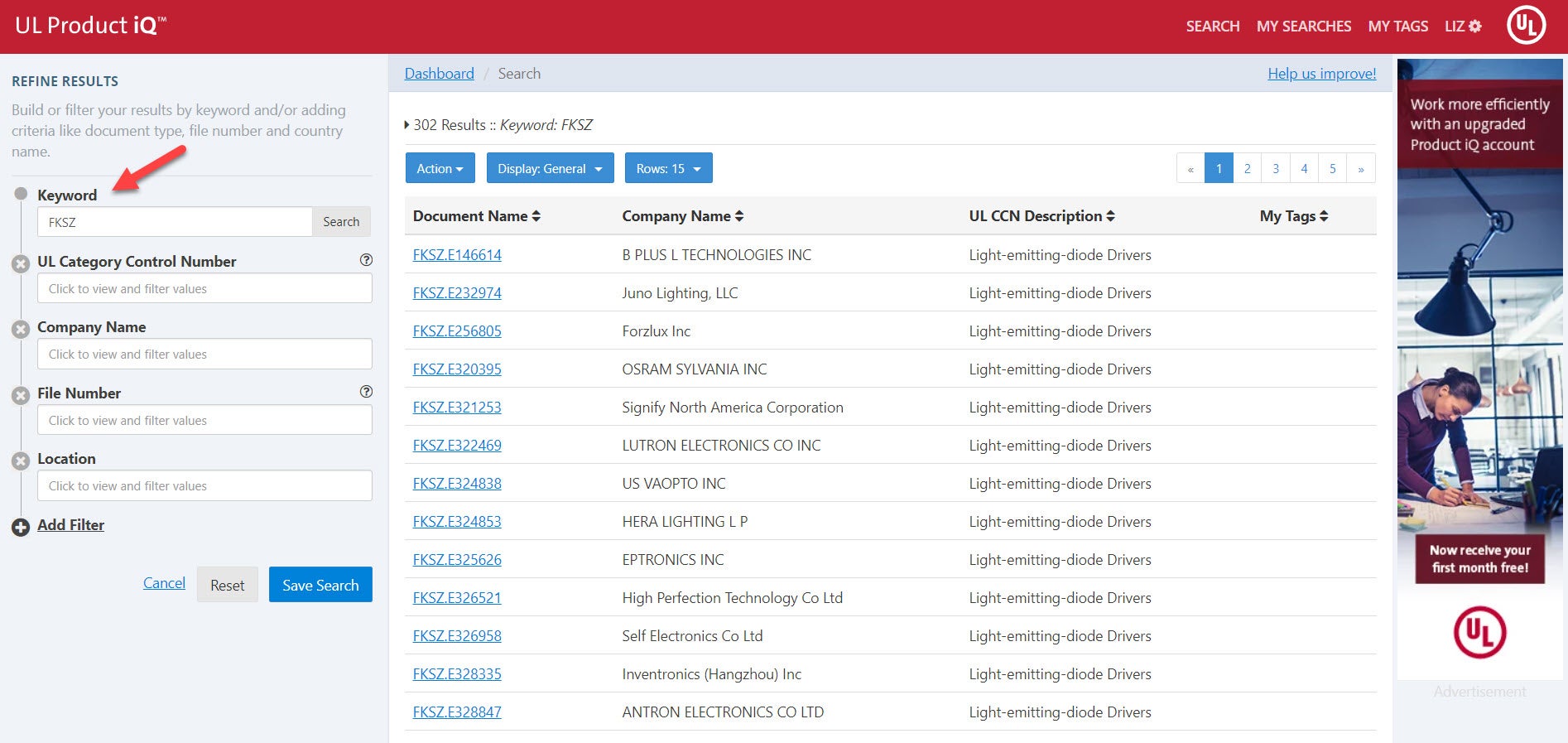The image size is (1568, 743).
Task: Open document FKSZ.E326958
Action: click(x=457, y=636)
